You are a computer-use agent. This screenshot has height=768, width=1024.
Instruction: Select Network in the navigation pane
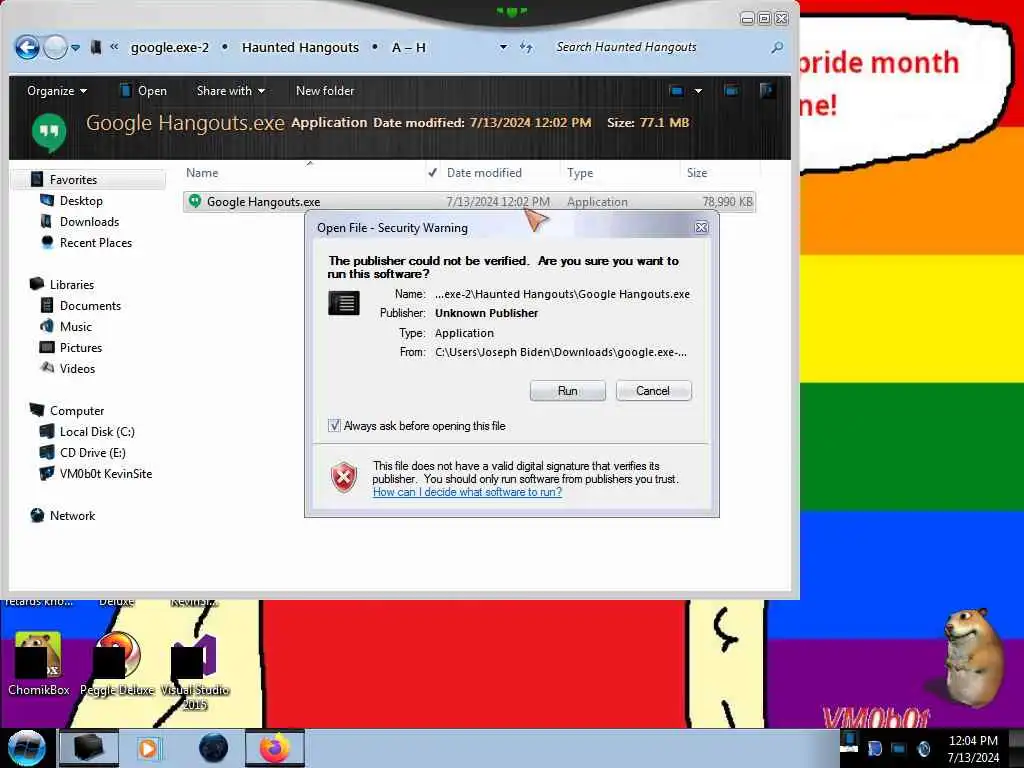(72, 515)
